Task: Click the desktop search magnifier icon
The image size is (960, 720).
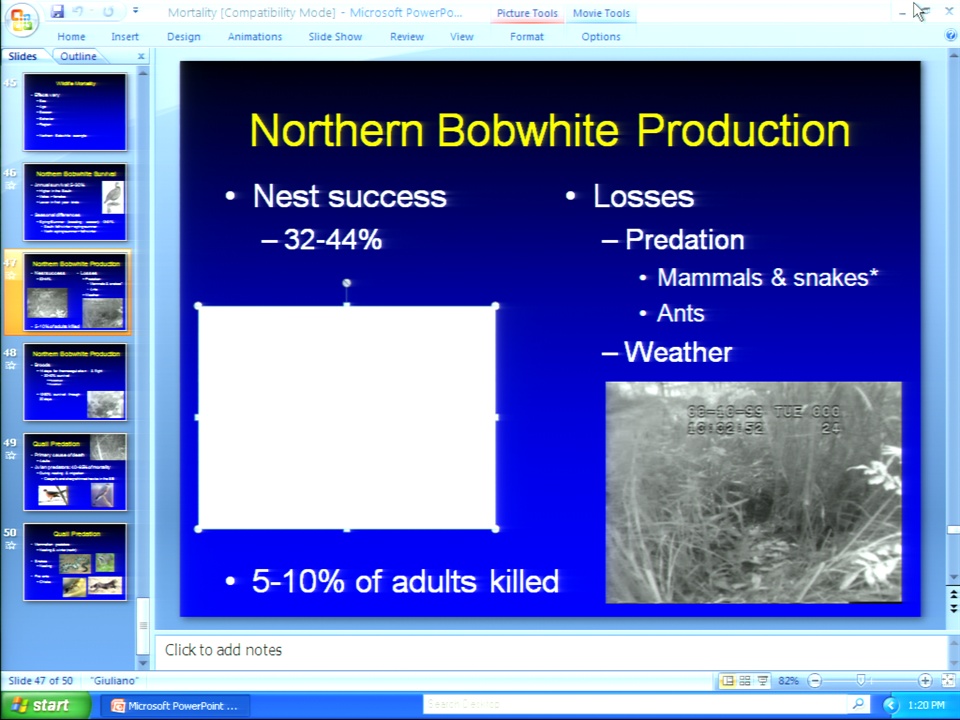Action: (x=858, y=705)
